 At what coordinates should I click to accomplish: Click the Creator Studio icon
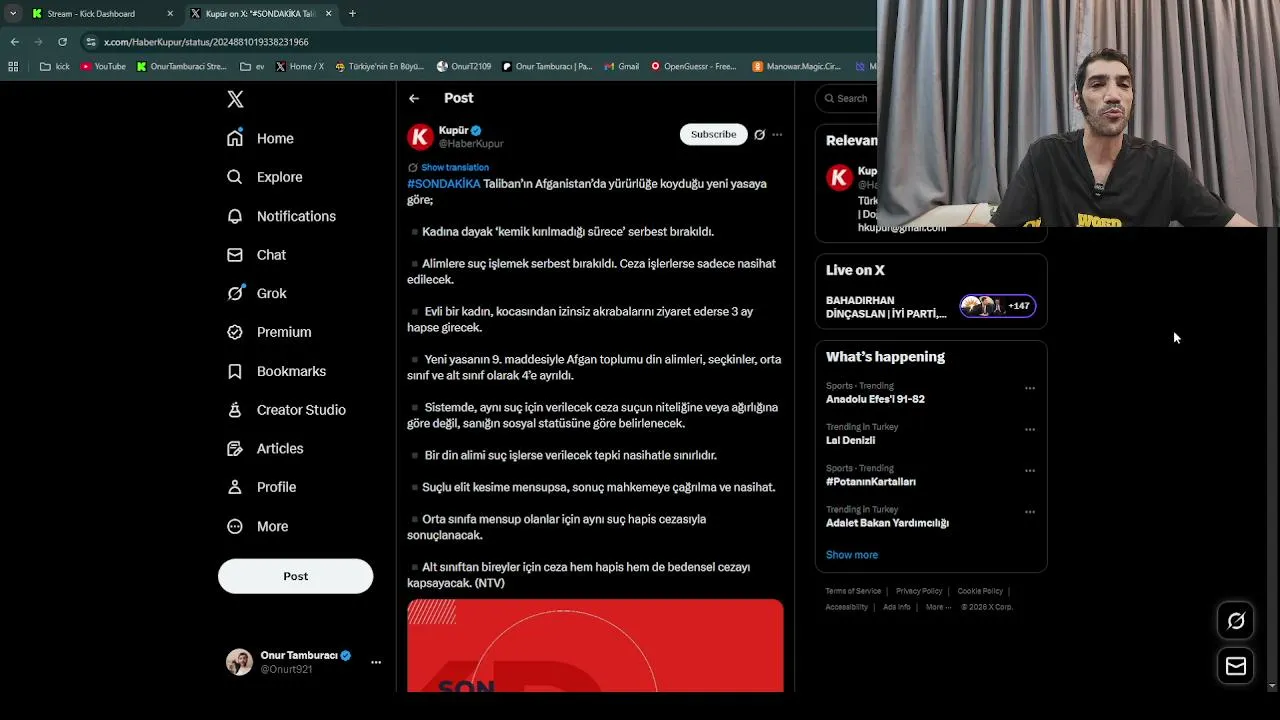[235, 410]
